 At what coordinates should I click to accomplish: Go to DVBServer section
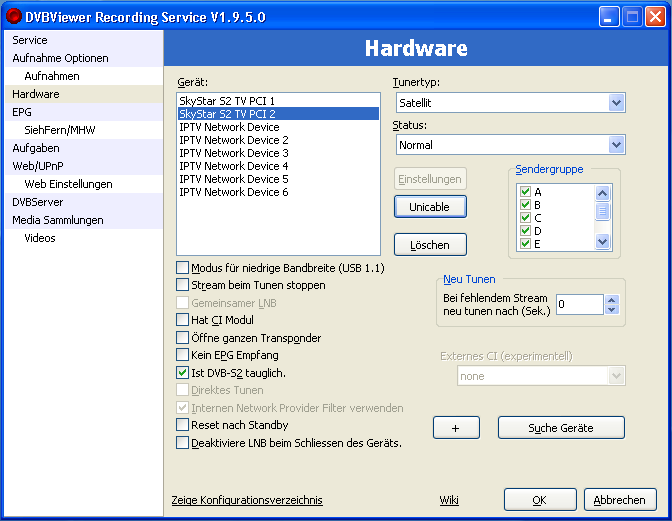38,202
